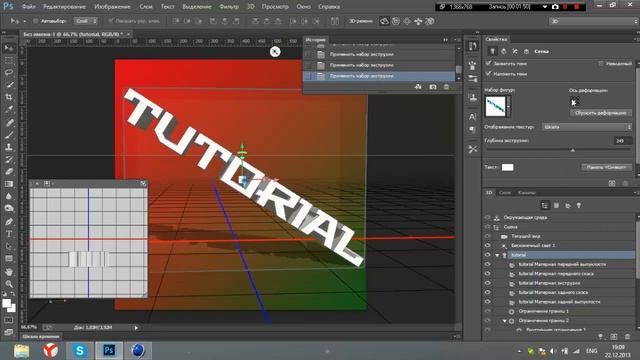Click the text color swatch in Properties

click(507, 167)
